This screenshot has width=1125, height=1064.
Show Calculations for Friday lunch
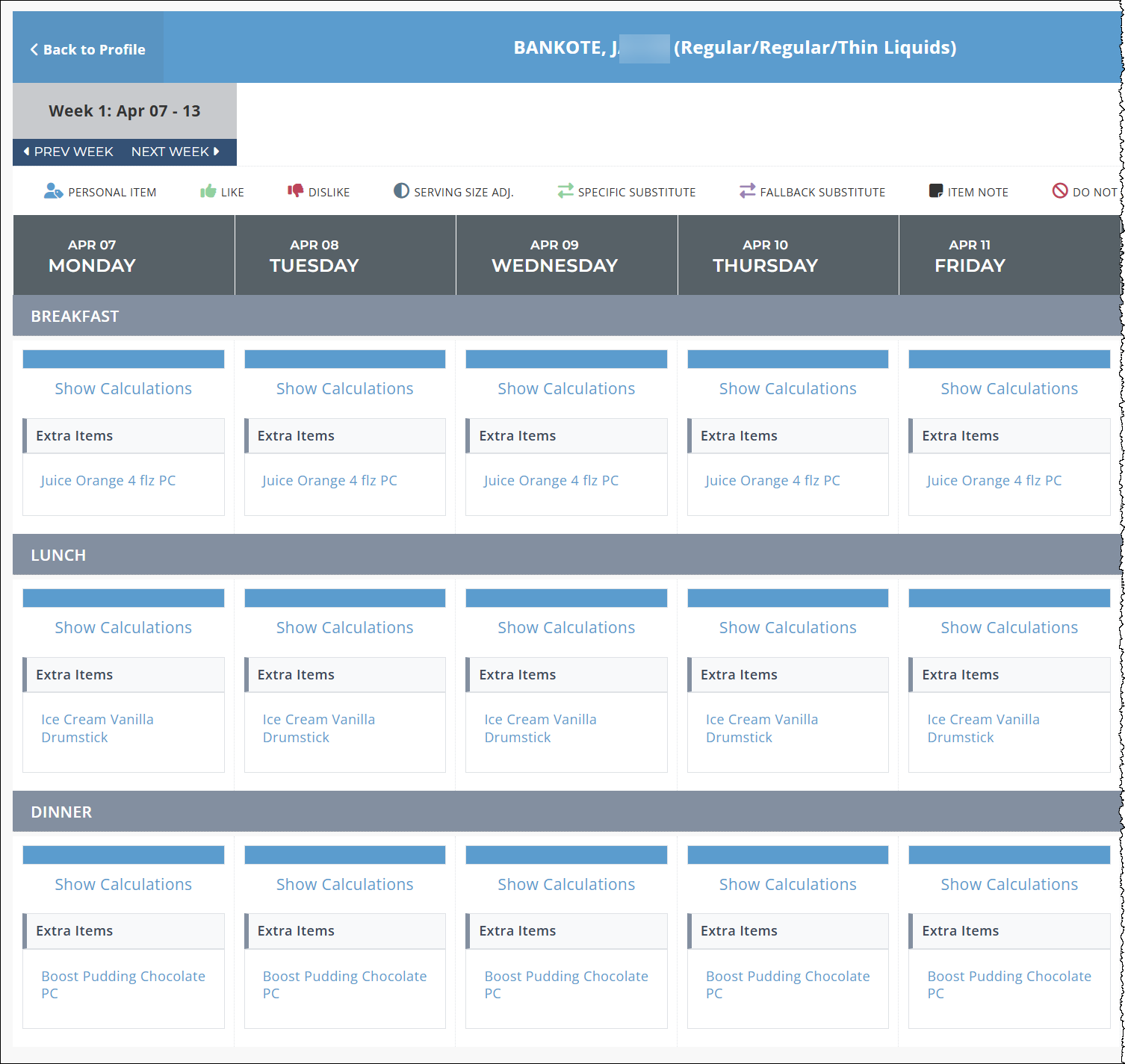pos(1009,628)
